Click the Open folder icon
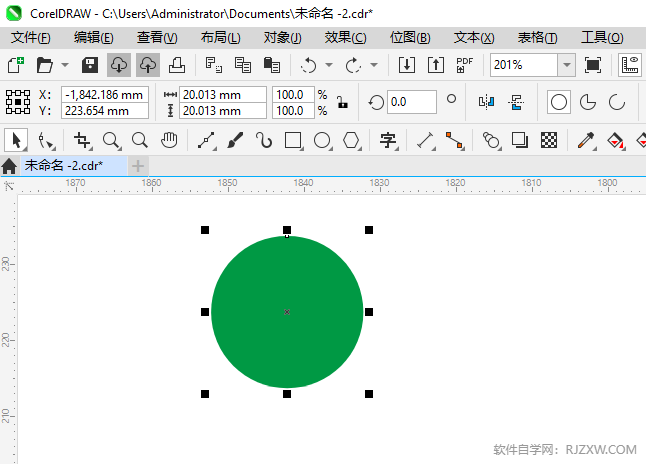The image size is (646, 464). [44, 65]
